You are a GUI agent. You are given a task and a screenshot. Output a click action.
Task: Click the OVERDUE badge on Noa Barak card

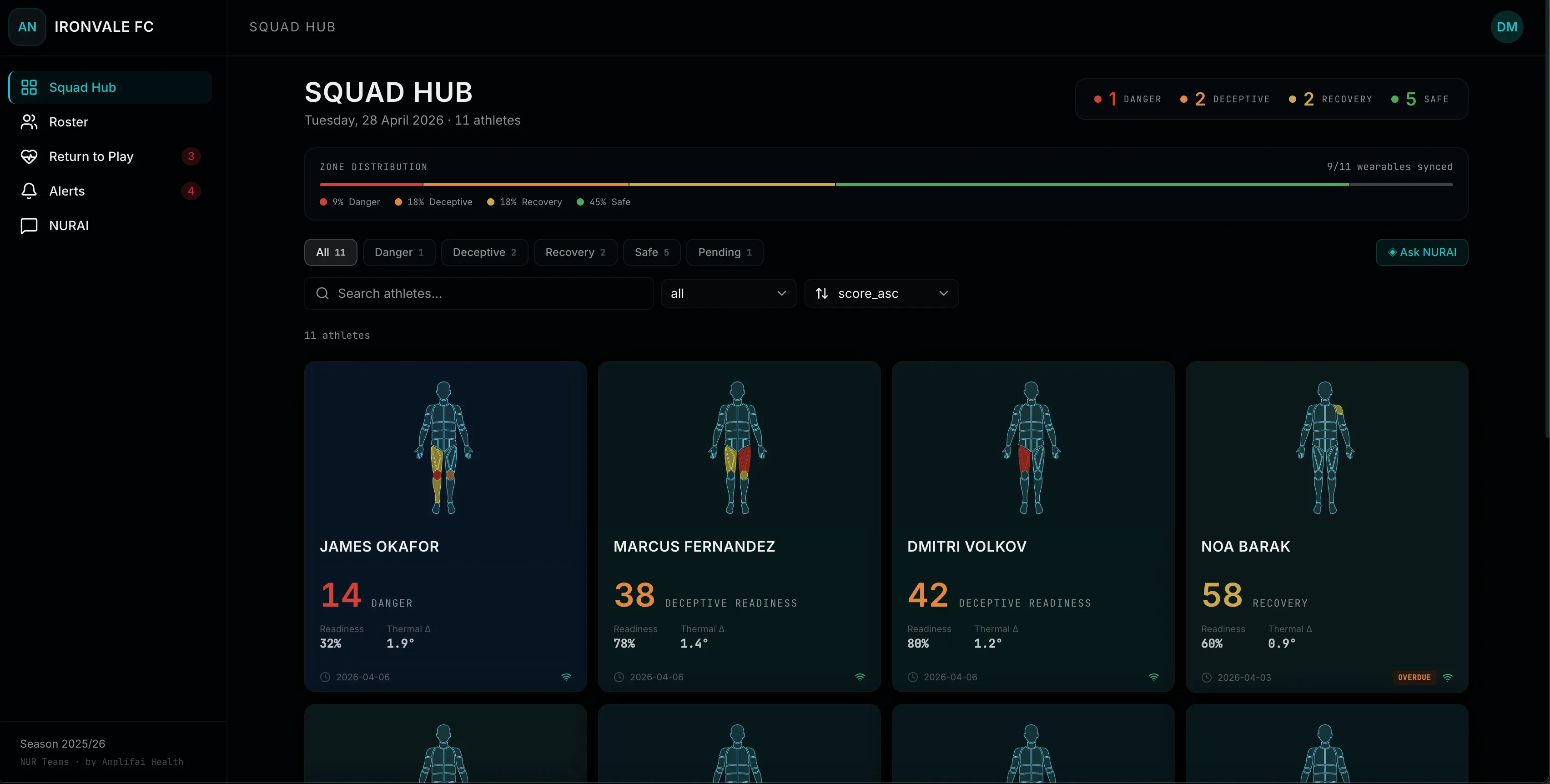pos(1414,678)
